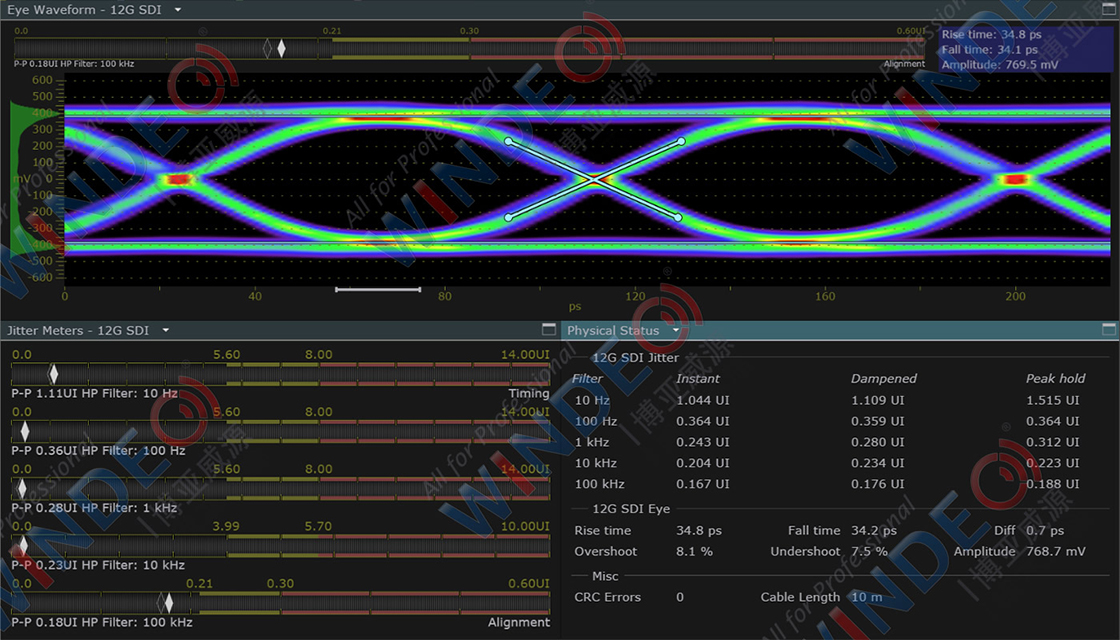Click the Physical Status panel title

tap(613, 330)
